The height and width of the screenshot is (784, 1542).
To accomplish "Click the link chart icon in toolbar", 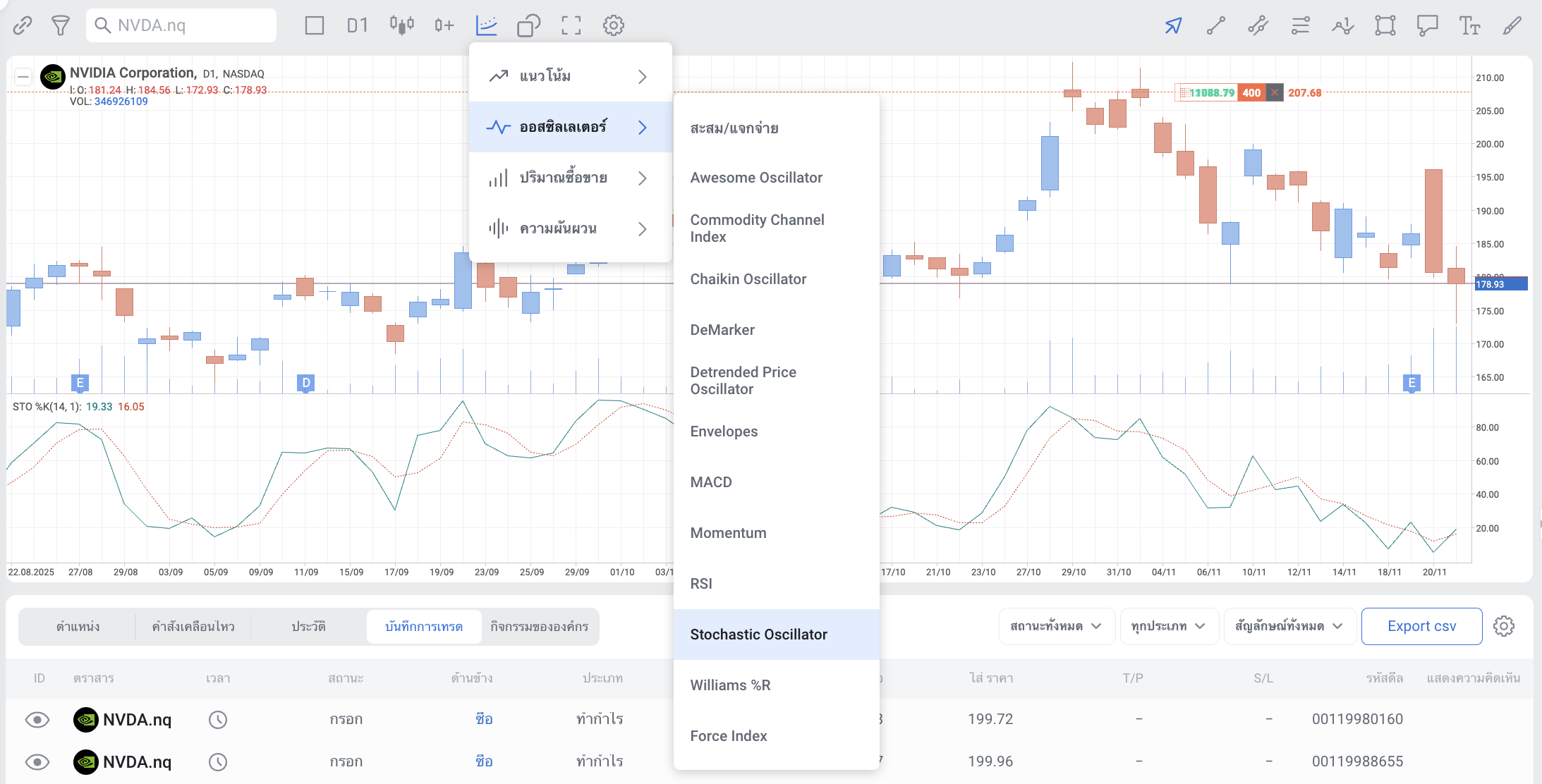I will 23,26.
